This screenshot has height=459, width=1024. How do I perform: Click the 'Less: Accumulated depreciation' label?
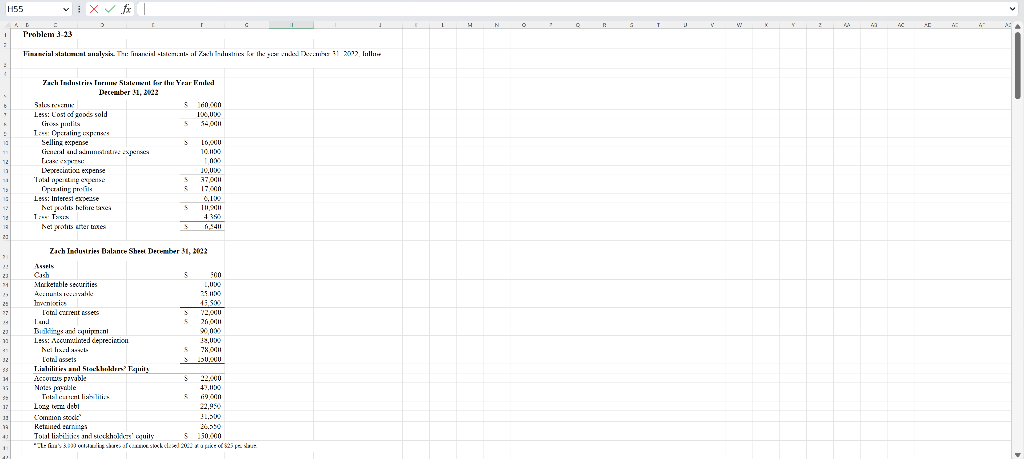coord(81,340)
